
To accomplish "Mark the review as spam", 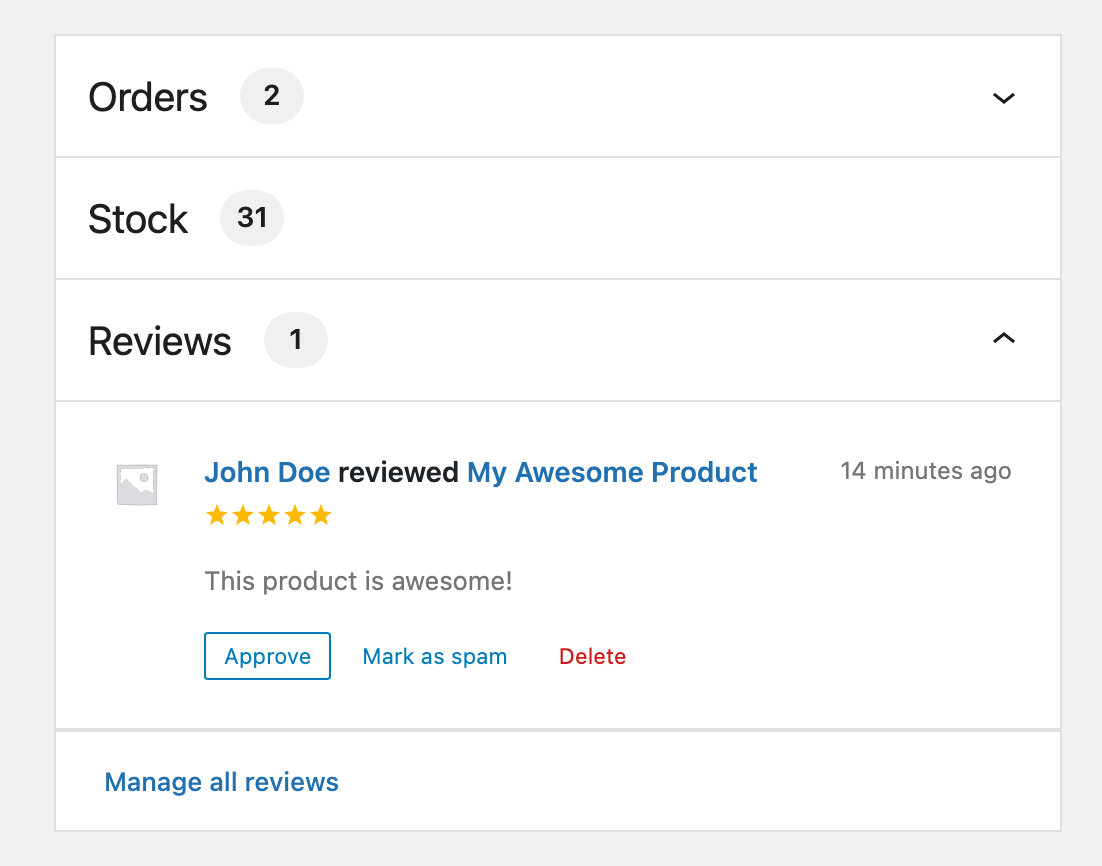I will coord(434,656).
